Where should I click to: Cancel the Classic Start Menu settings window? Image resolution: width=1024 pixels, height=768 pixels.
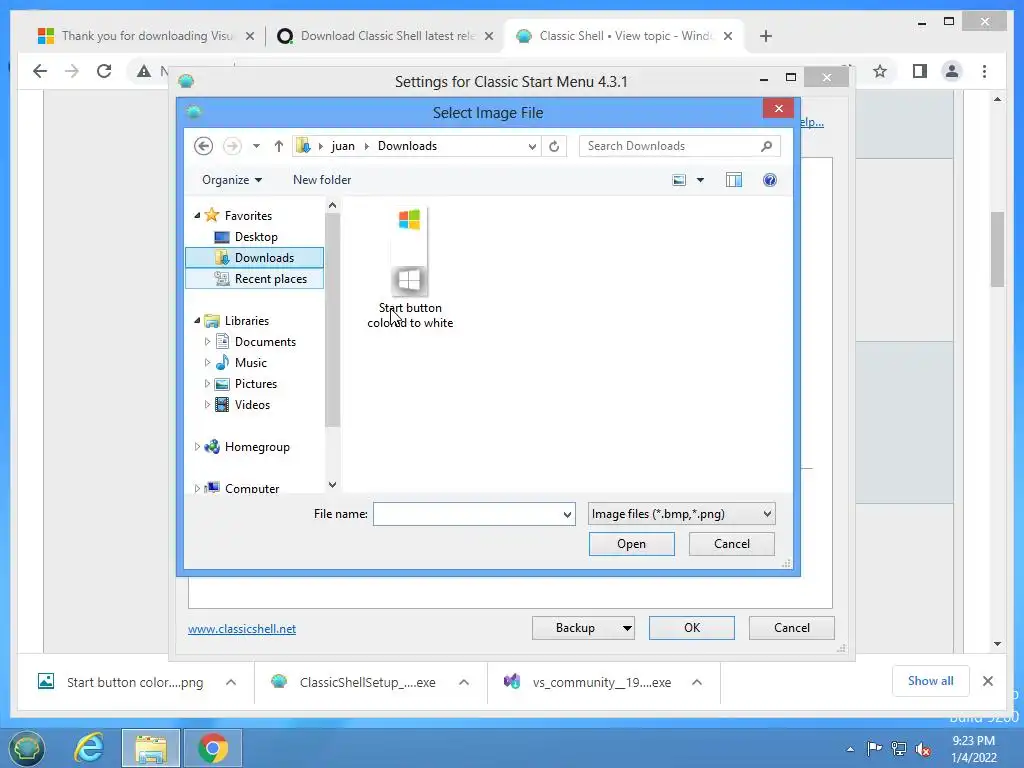tap(792, 628)
